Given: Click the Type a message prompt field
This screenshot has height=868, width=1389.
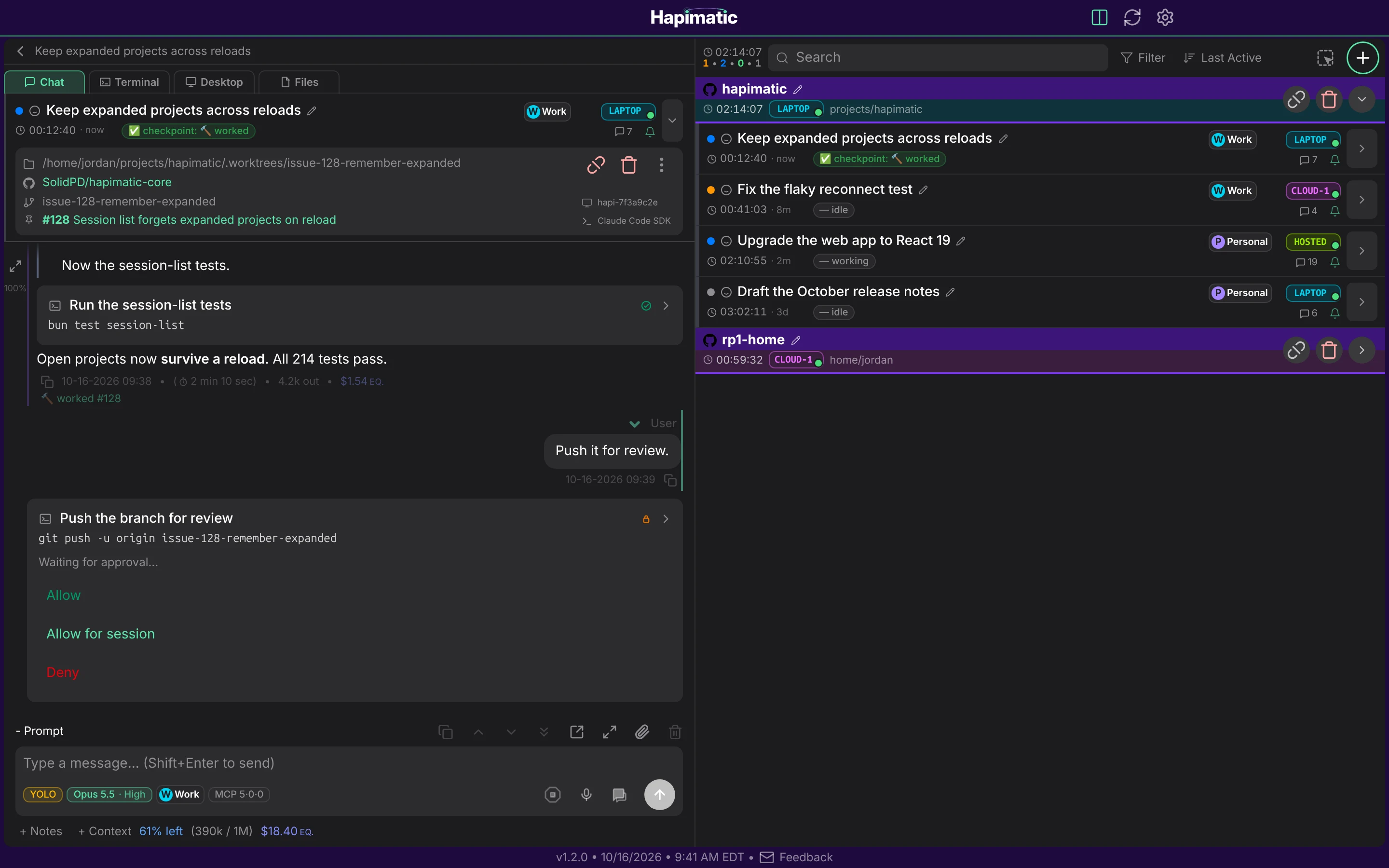Looking at the screenshot, I should tap(349, 762).
